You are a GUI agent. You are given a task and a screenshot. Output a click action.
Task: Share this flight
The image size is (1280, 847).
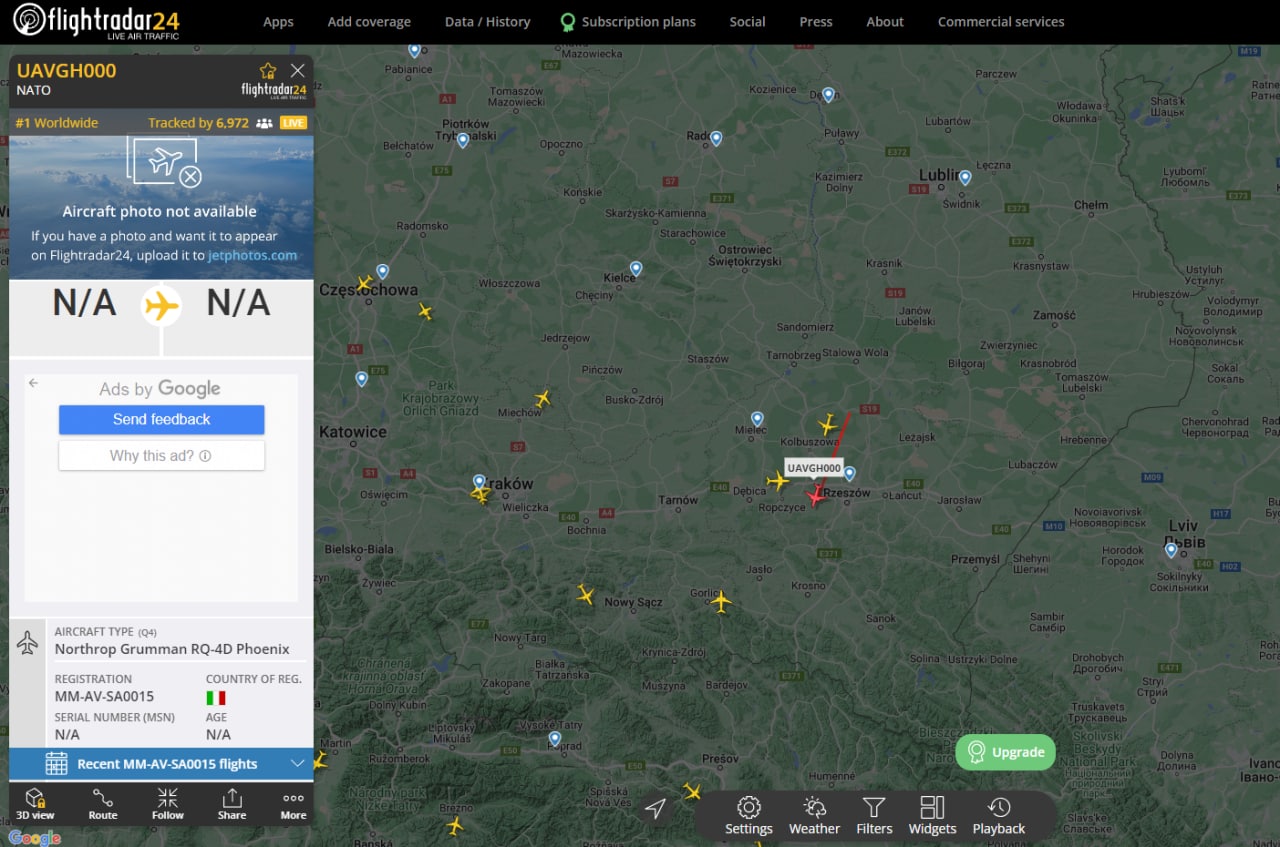[x=232, y=804]
